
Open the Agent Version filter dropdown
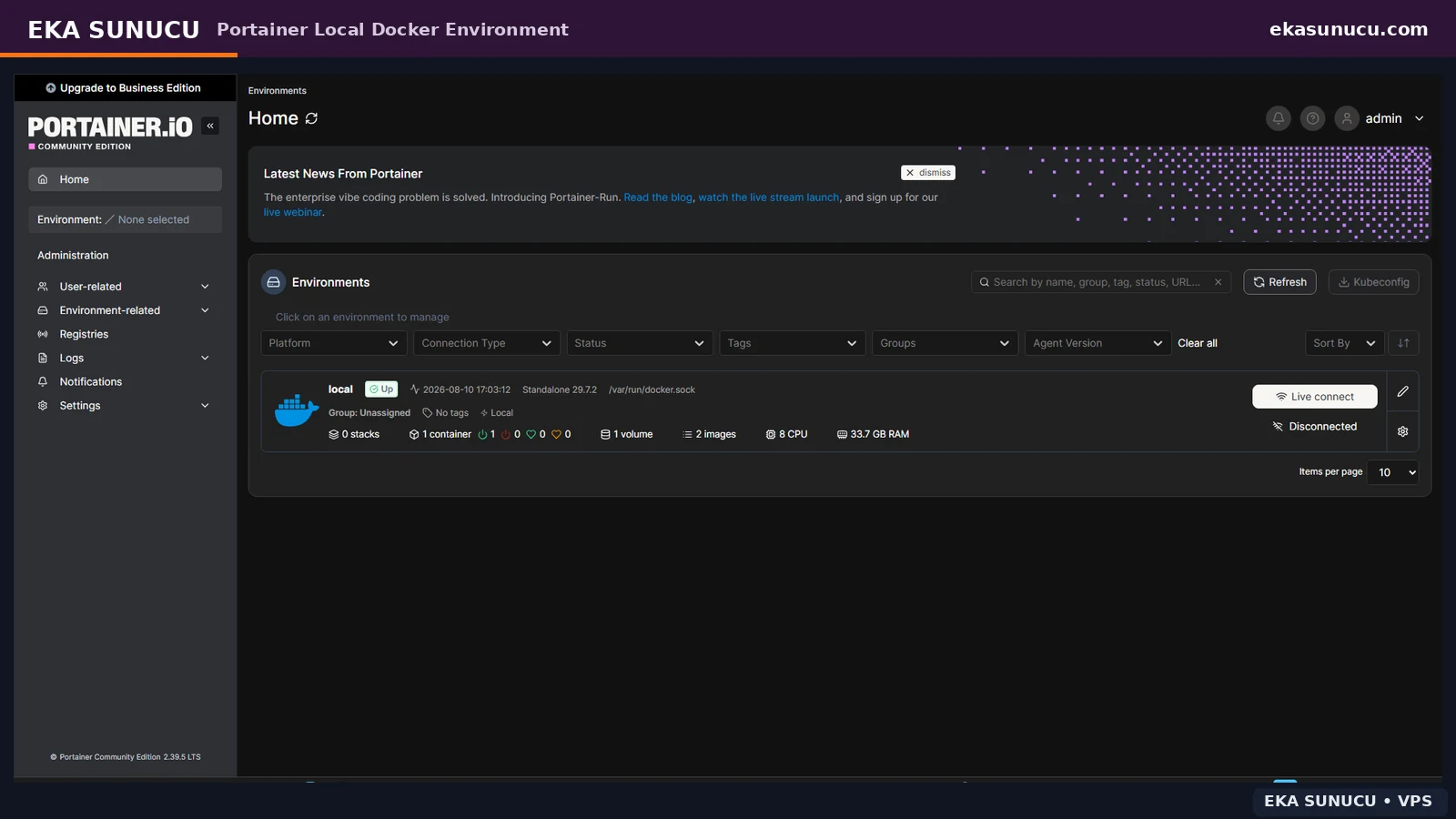click(x=1098, y=343)
